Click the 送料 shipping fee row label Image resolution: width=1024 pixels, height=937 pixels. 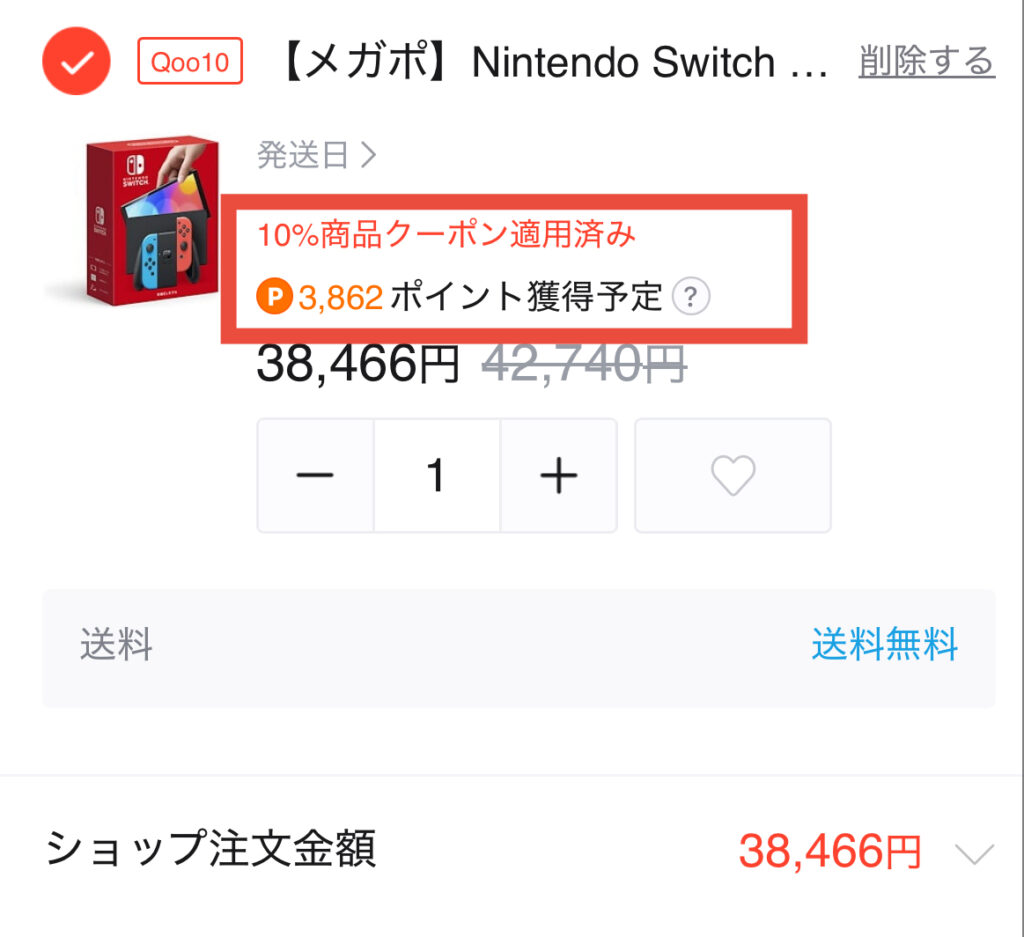[x=116, y=644]
